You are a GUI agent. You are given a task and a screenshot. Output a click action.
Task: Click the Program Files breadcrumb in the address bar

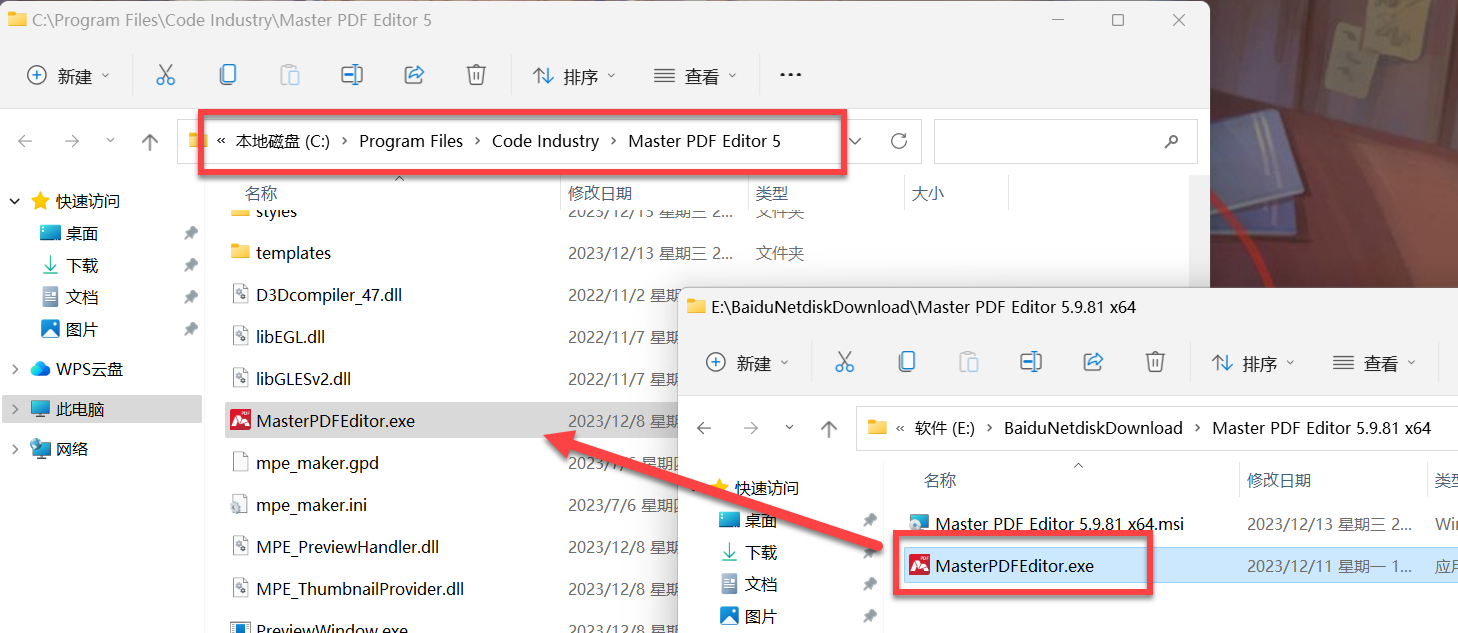(411, 142)
